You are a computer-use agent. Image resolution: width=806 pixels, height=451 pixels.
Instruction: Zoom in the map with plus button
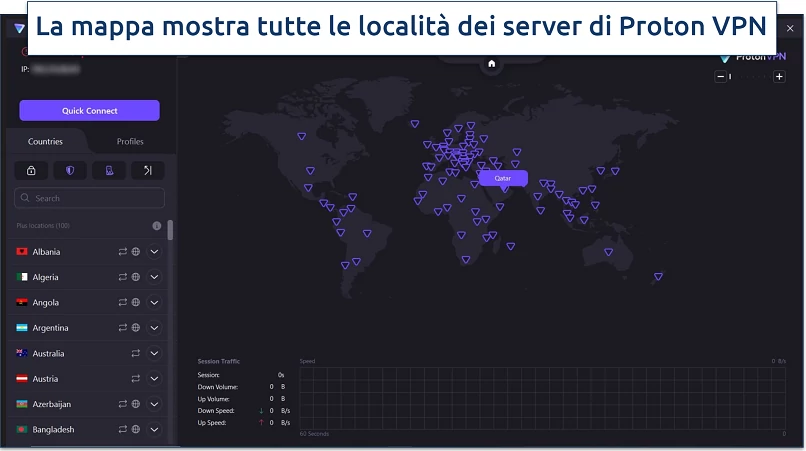coord(779,77)
